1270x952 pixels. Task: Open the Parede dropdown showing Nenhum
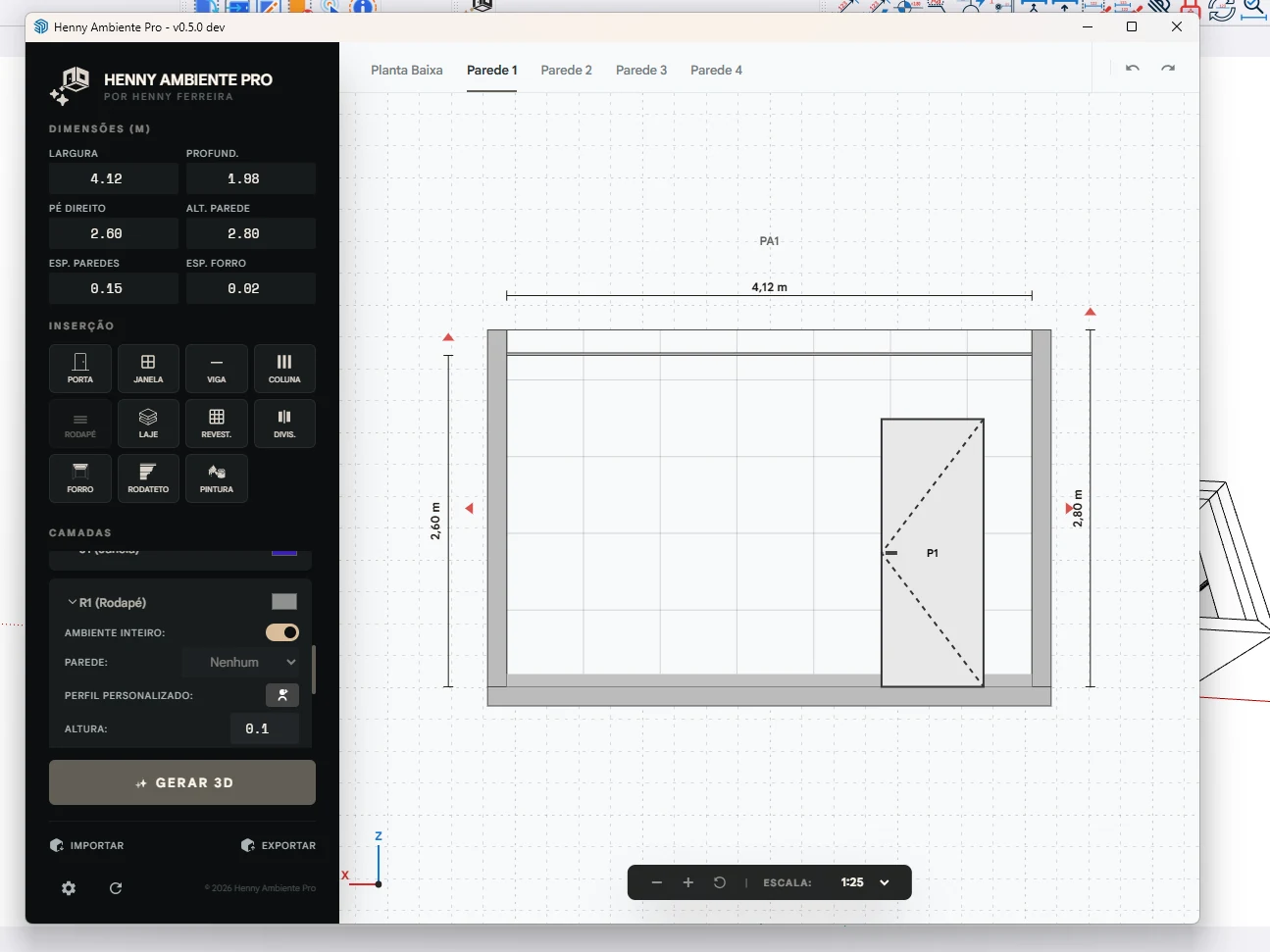pos(240,663)
